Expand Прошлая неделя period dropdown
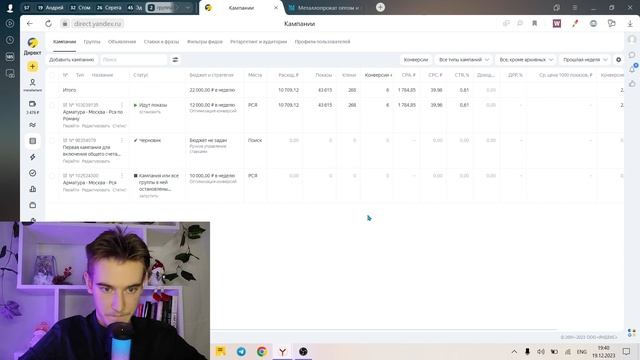 click(585, 60)
